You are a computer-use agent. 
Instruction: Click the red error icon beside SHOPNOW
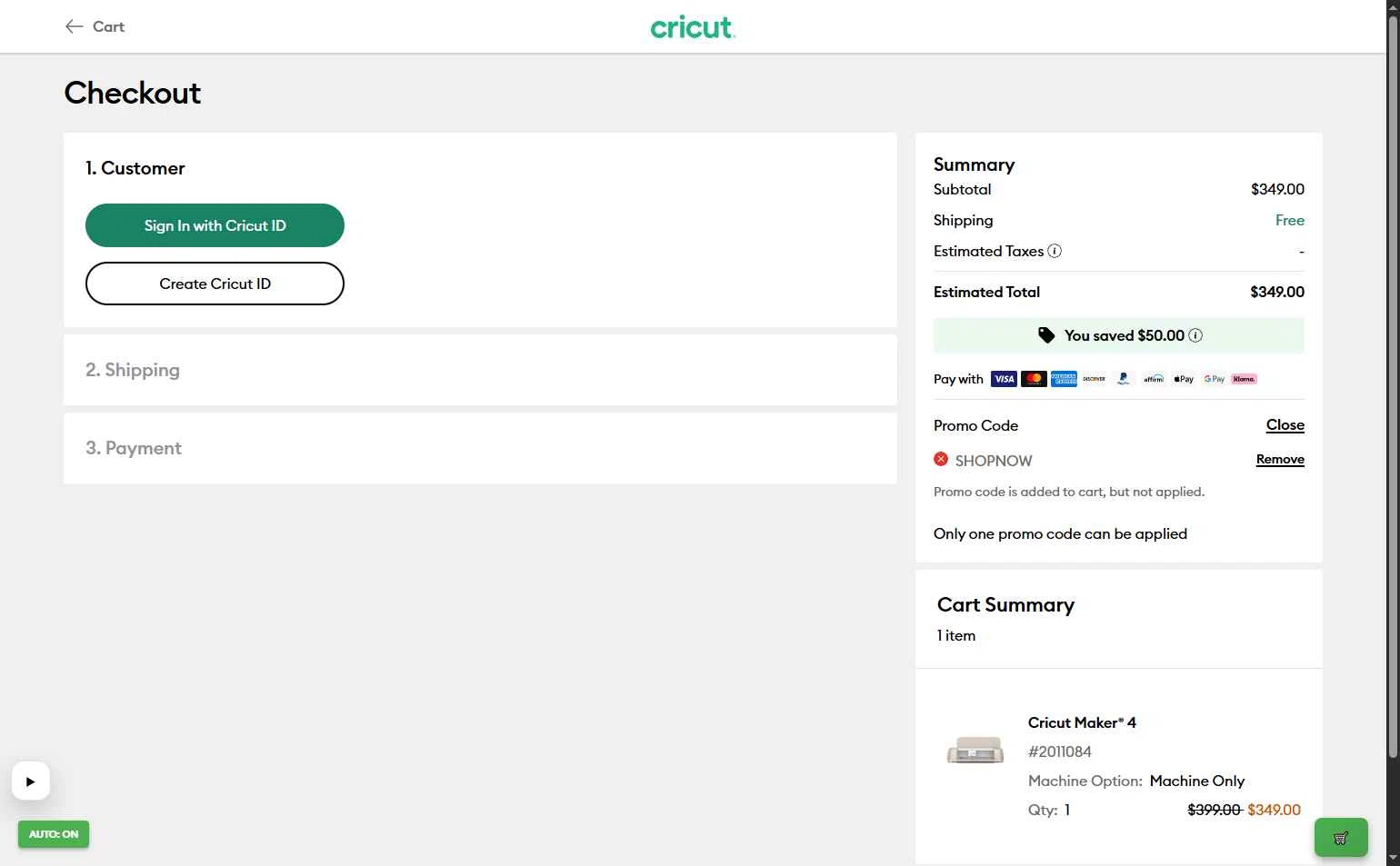click(941, 459)
